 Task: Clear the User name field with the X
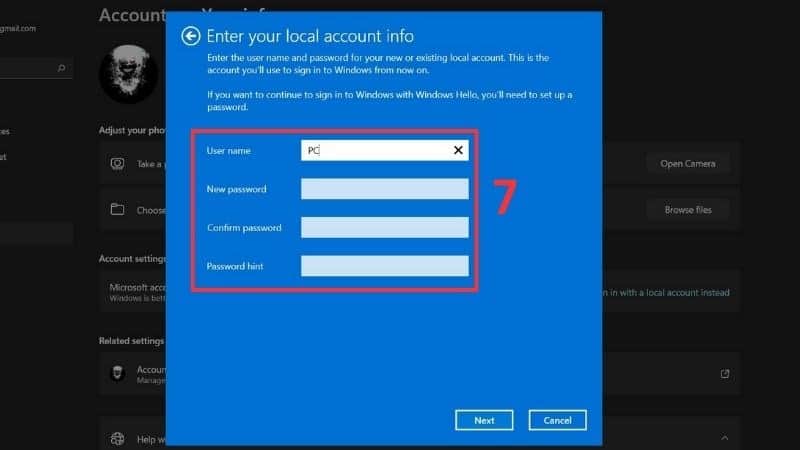pos(458,150)
